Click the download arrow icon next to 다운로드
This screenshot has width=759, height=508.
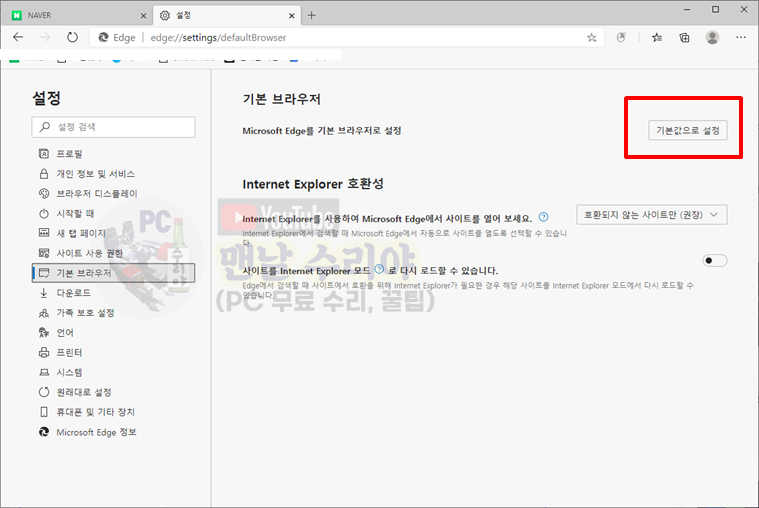pyautogui.click(x=44, y=292)
